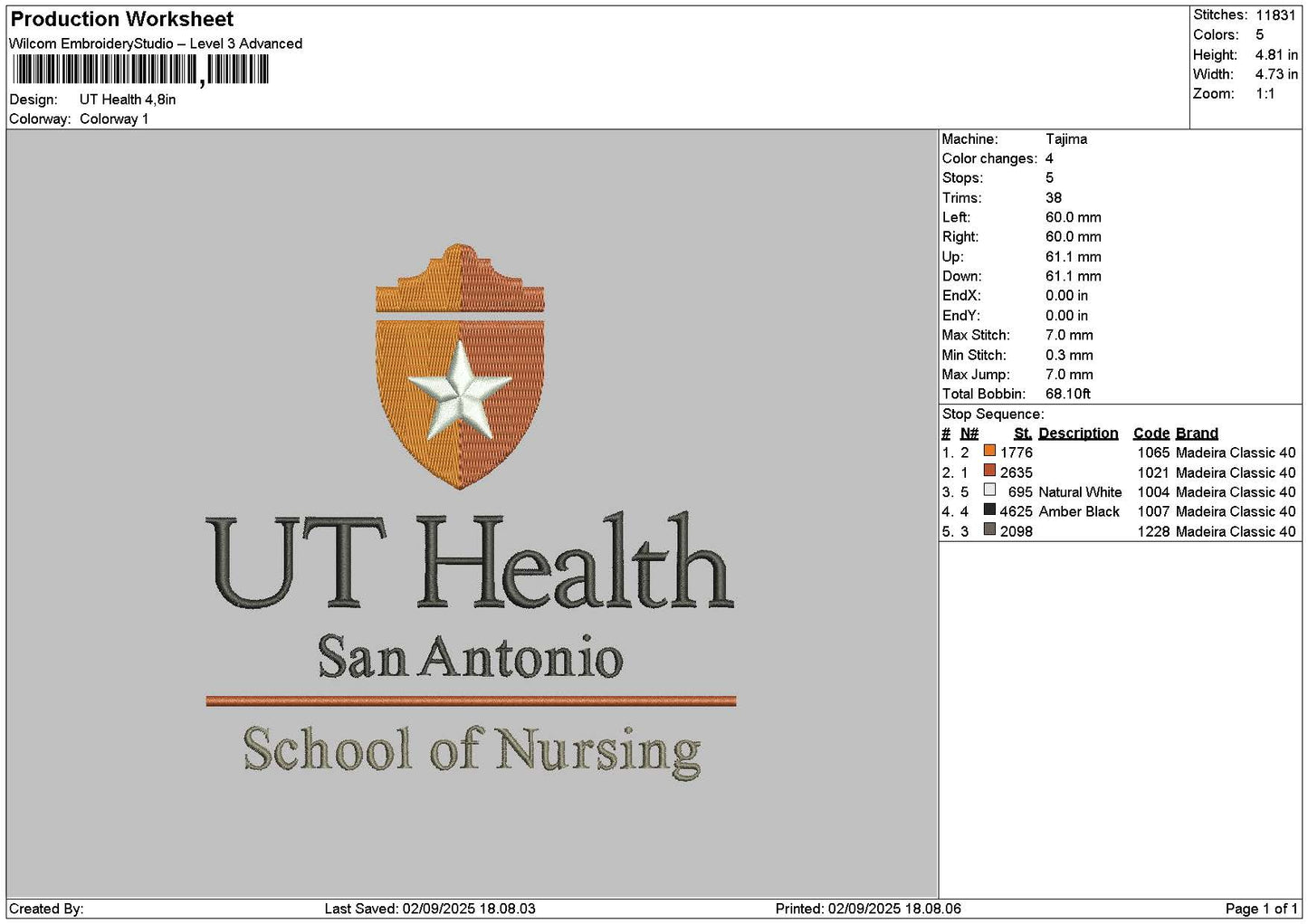Click the 'Stop Sequence:' heading
The height and width of the screenshot is (924, 1308).
click(x=993, y=414)
